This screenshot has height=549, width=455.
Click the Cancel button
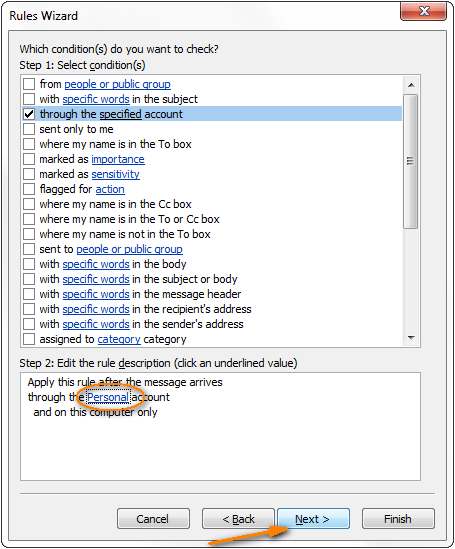click(153, 519)
